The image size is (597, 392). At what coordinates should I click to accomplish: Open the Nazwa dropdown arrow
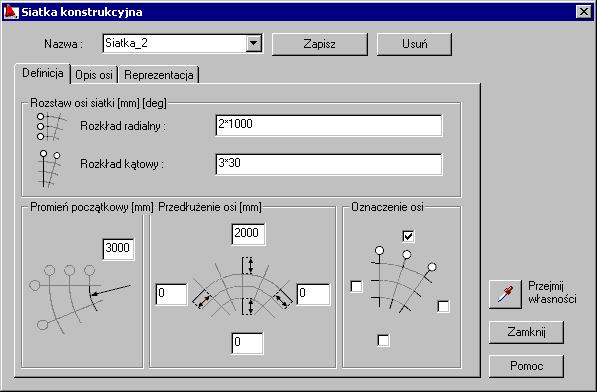[254, 43]
